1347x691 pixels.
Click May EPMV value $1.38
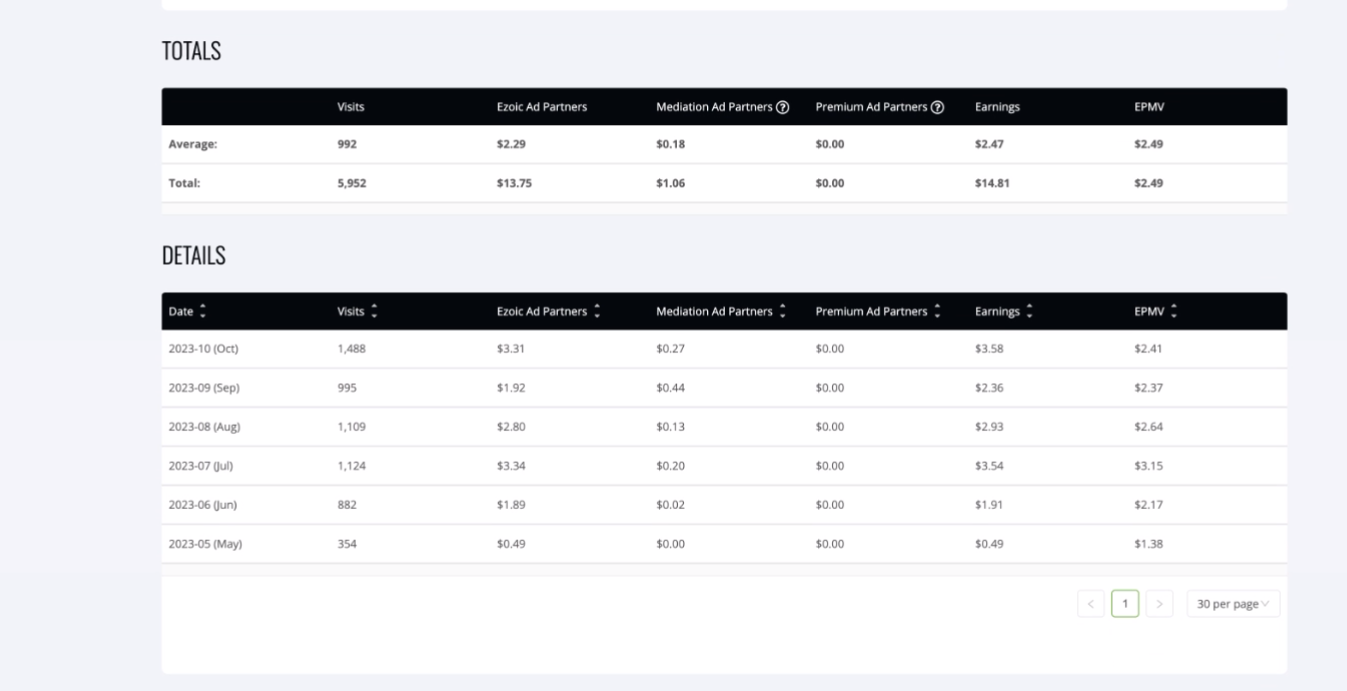tap(1148, 544)
